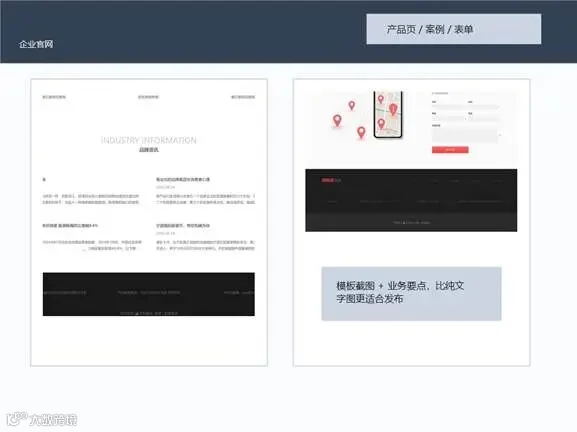Click the top-left navigation link of left page

[x=54, y=97]
